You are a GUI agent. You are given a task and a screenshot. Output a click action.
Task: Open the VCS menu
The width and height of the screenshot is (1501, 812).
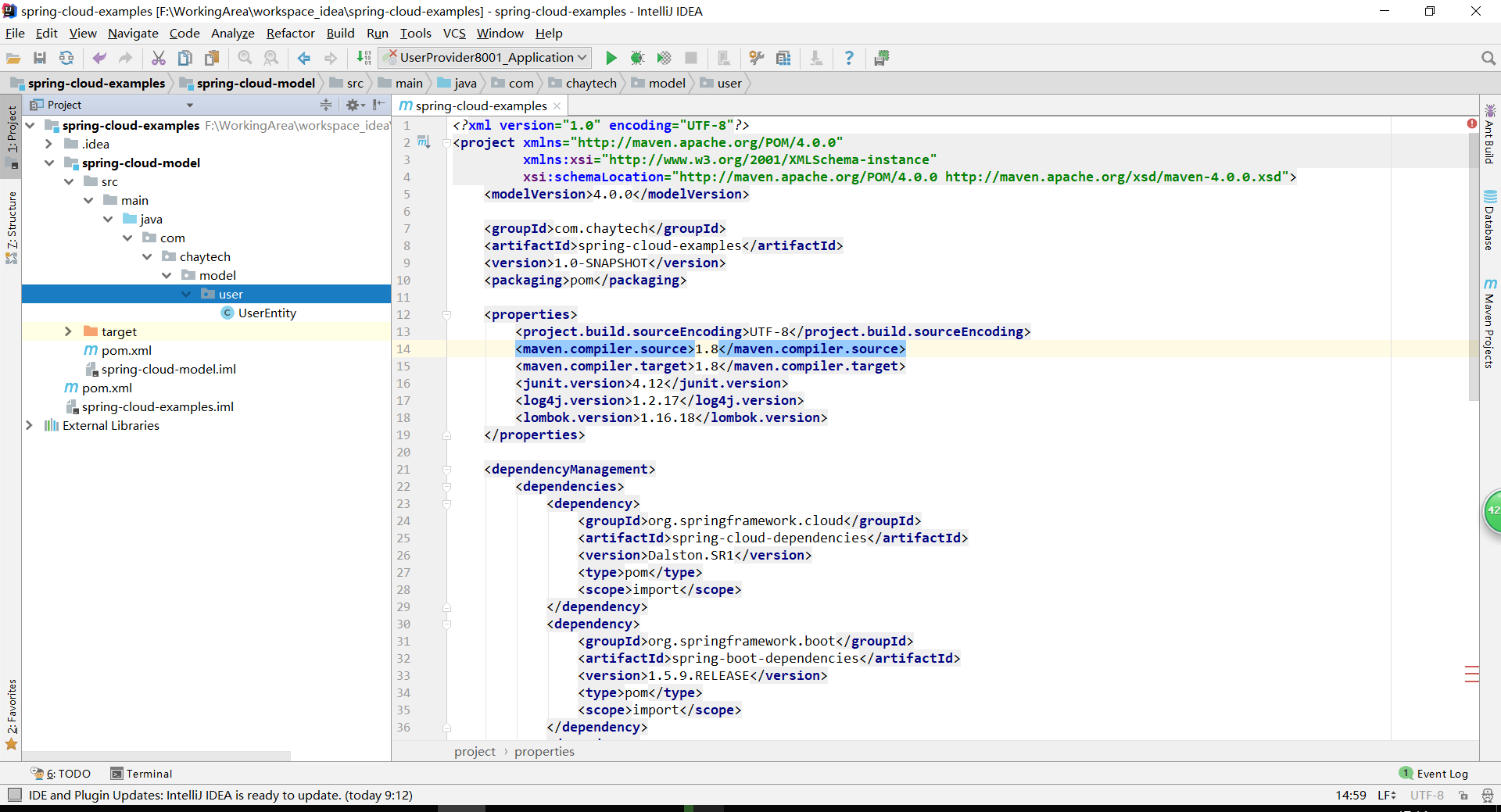454,33
